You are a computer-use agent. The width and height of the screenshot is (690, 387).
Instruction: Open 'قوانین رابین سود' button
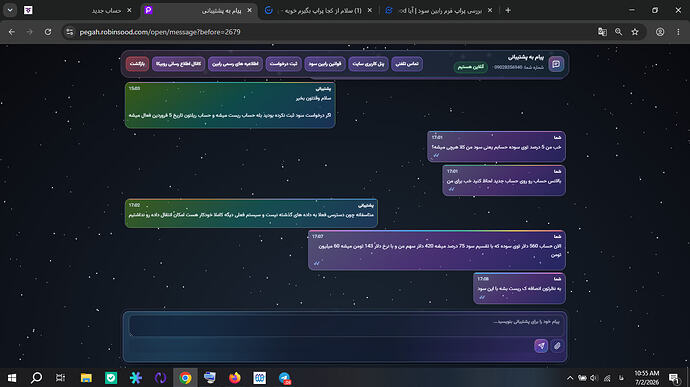coord(325,64)
